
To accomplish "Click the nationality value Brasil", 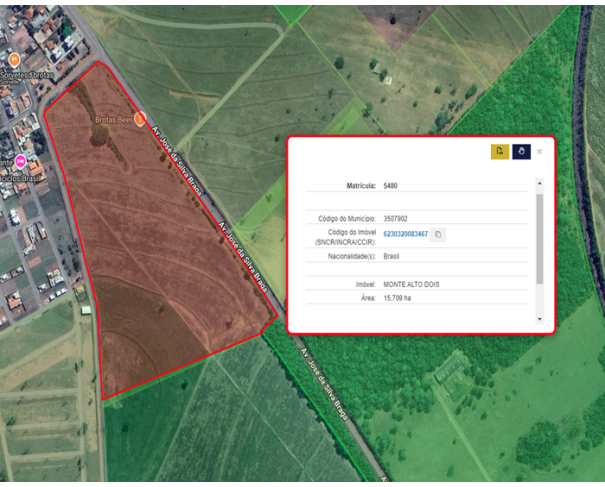I will [x=391, y=256].
